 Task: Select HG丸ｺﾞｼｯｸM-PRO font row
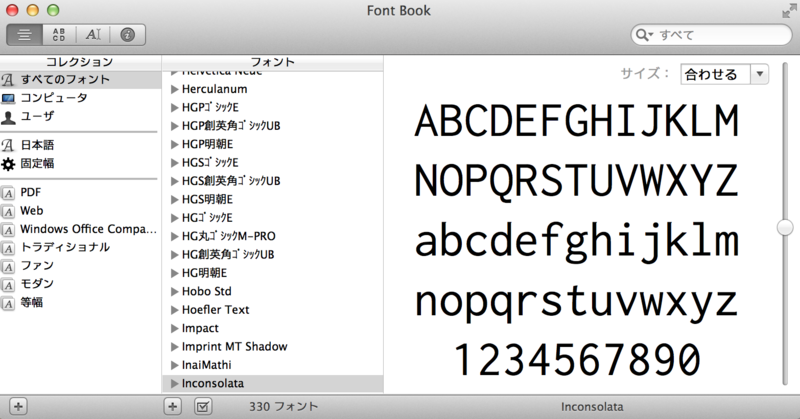[x=272, y=236]
